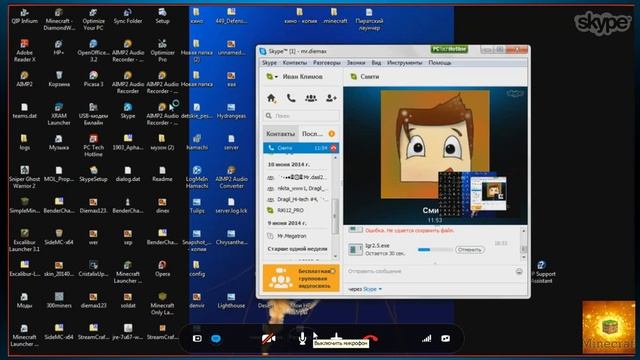
Task: Open the config folder on the desktop
Action: pyautogui.click(x=197, y=269)
